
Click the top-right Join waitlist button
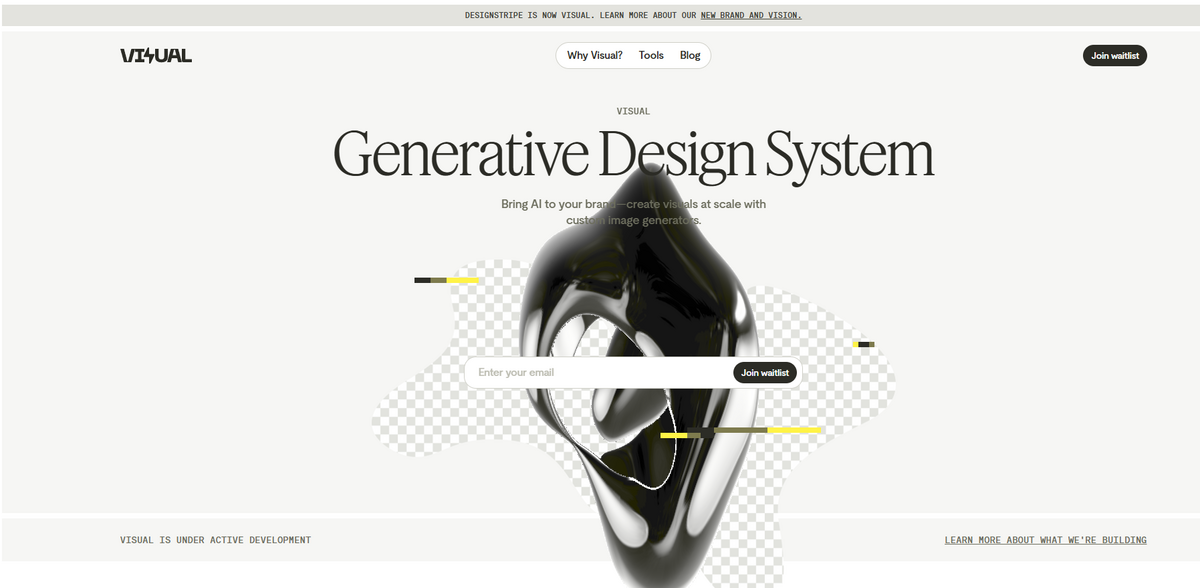(x=1115, y=56)
